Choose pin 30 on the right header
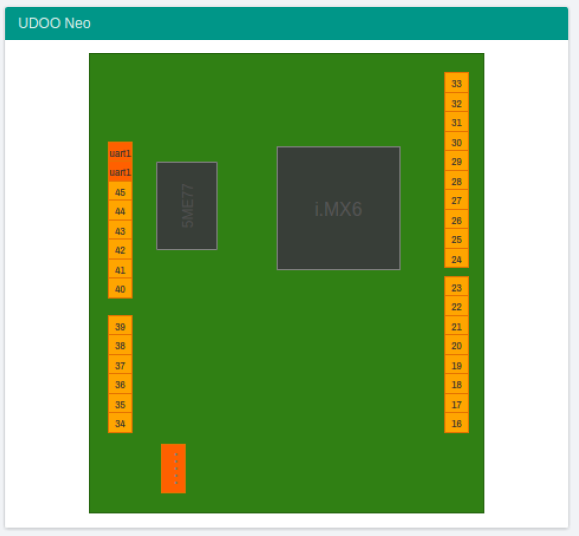 tap(456, 141)
